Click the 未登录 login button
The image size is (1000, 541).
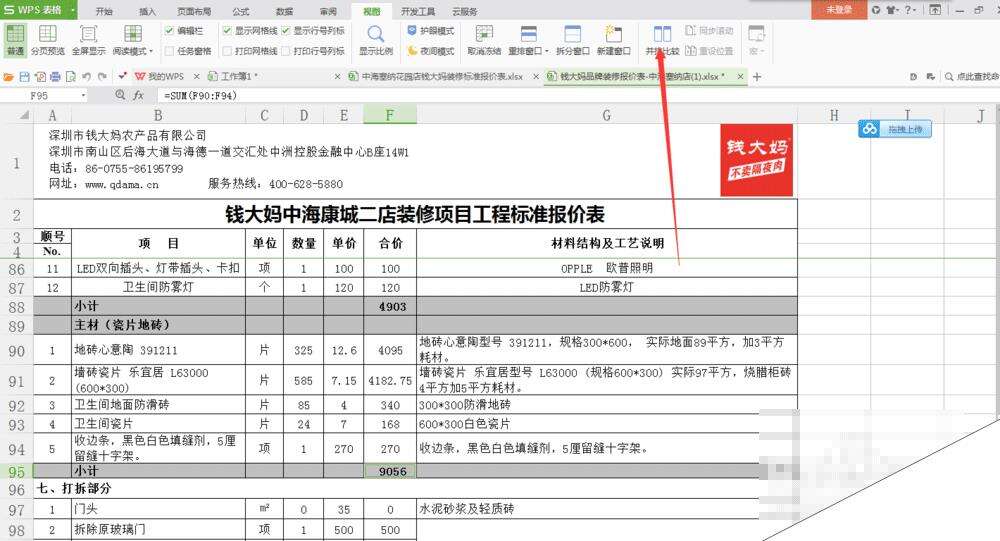click(x=839, y=10)
